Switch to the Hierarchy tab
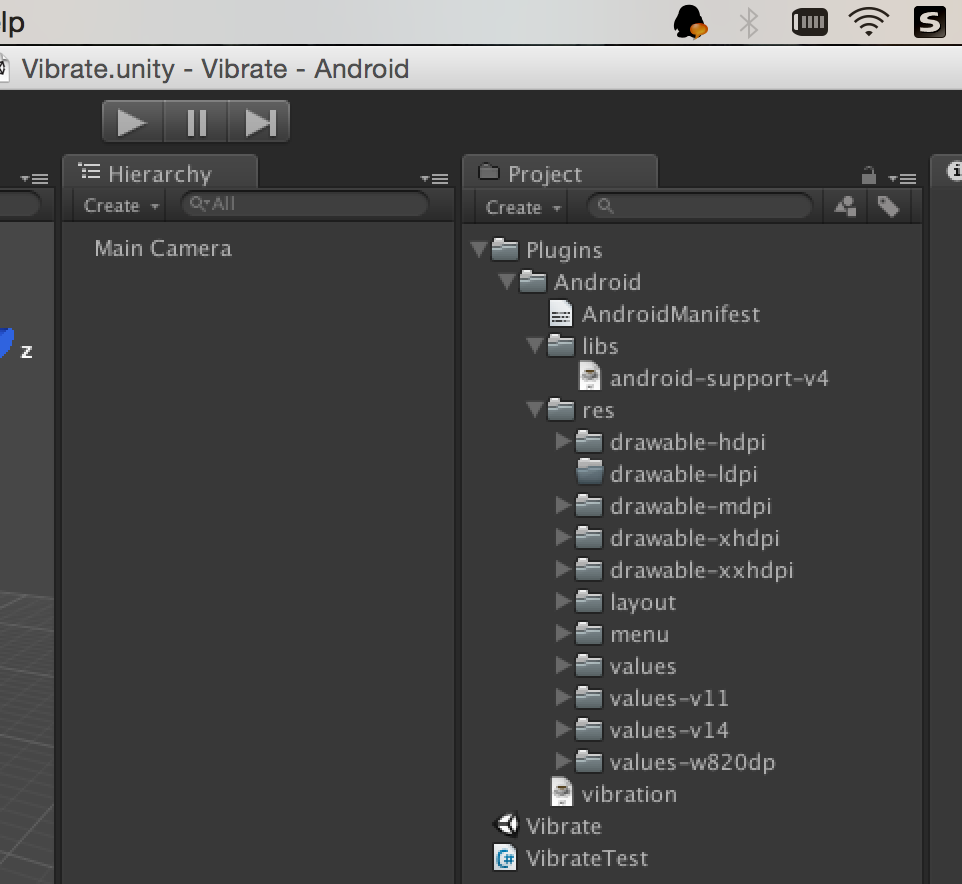Screen dimensions: 962x884 pyautogui.click(x=160, y=172)
